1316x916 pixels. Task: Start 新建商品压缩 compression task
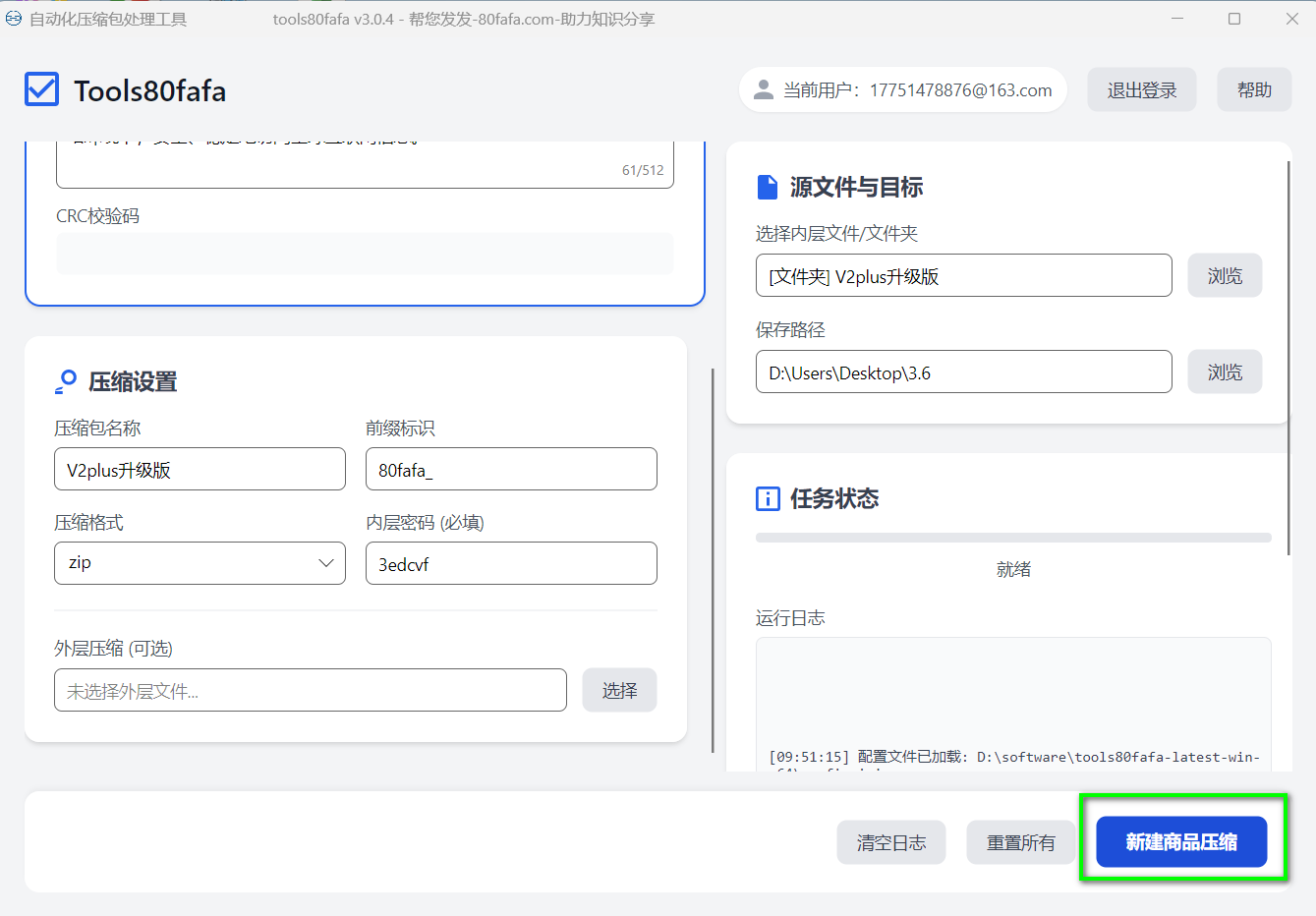pyautogui.click(x=1180, y=842)
